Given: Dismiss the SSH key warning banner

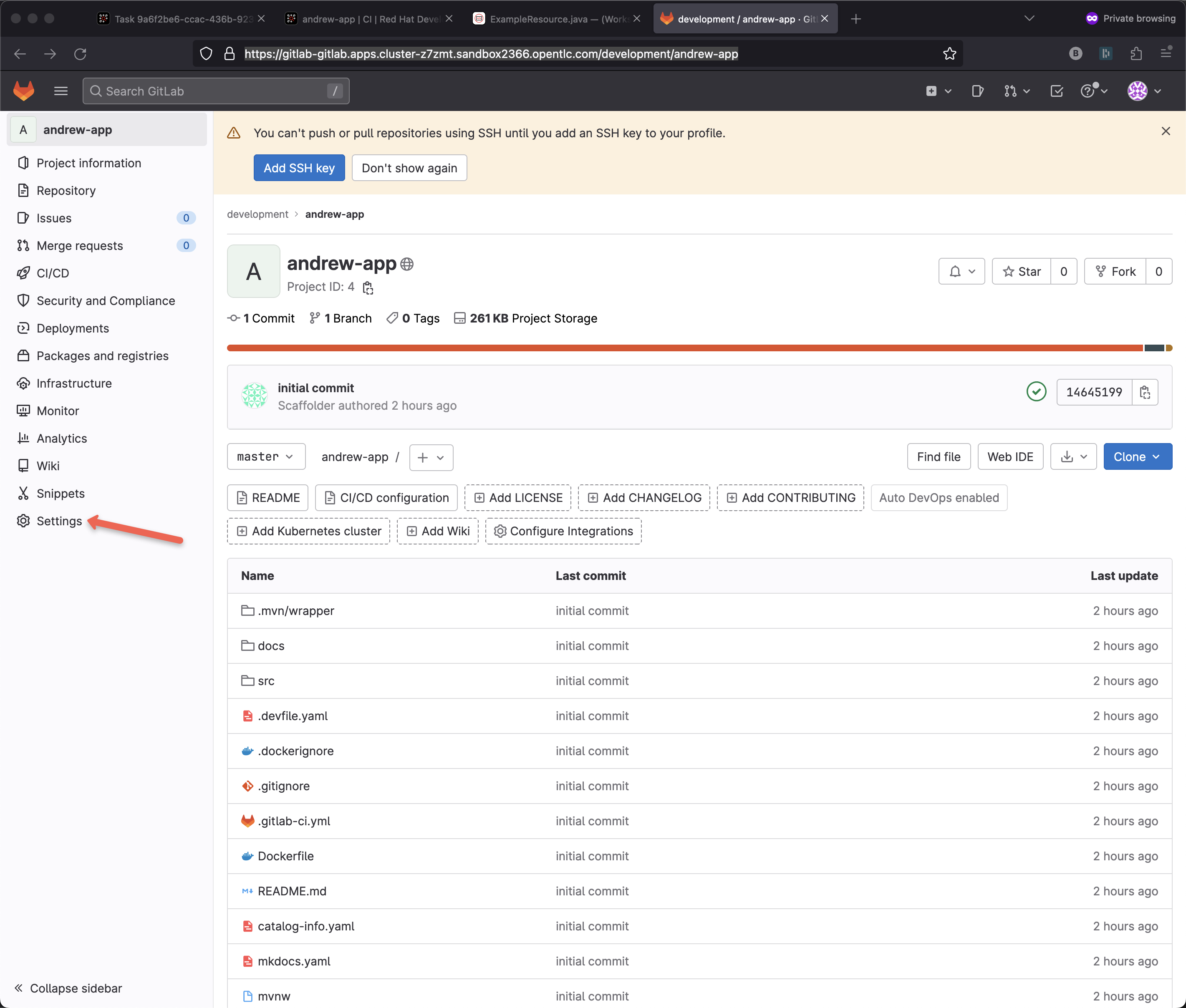Looking at the screenshot, I should 1166,131.
